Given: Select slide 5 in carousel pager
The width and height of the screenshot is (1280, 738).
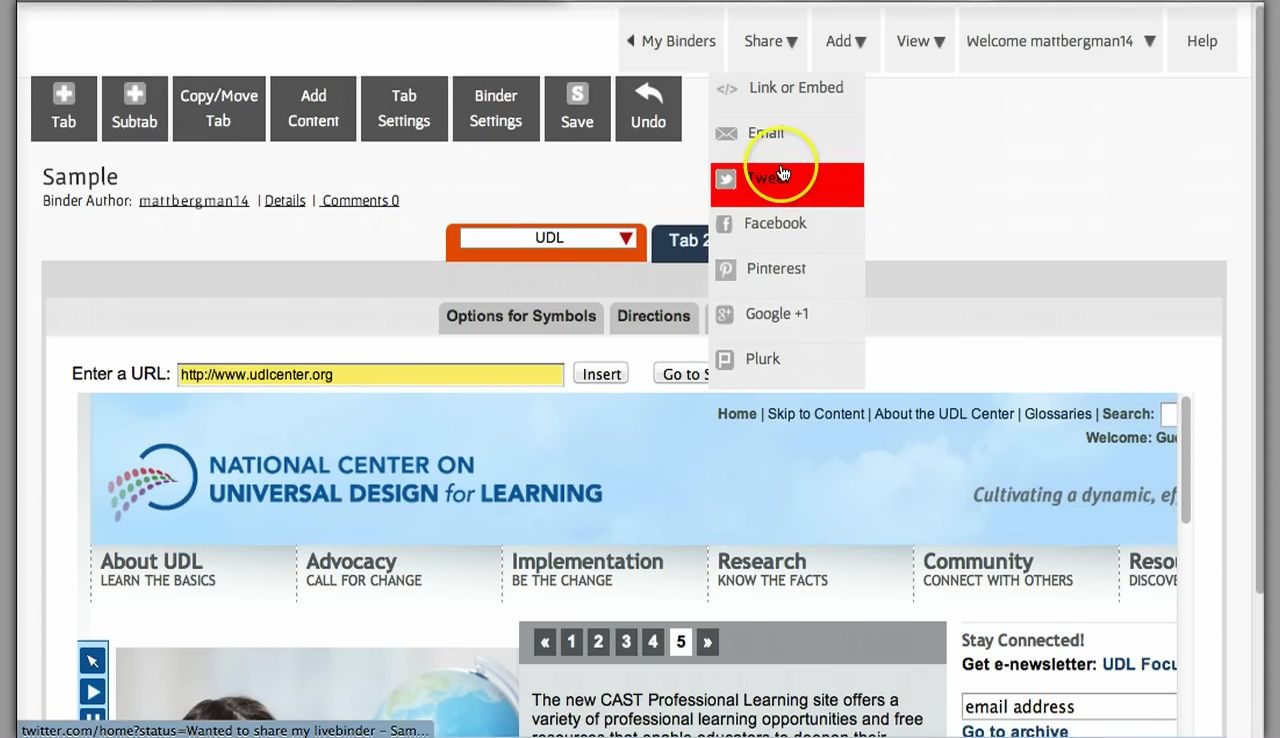Looking at the screenshot, I should click(681, 642).
